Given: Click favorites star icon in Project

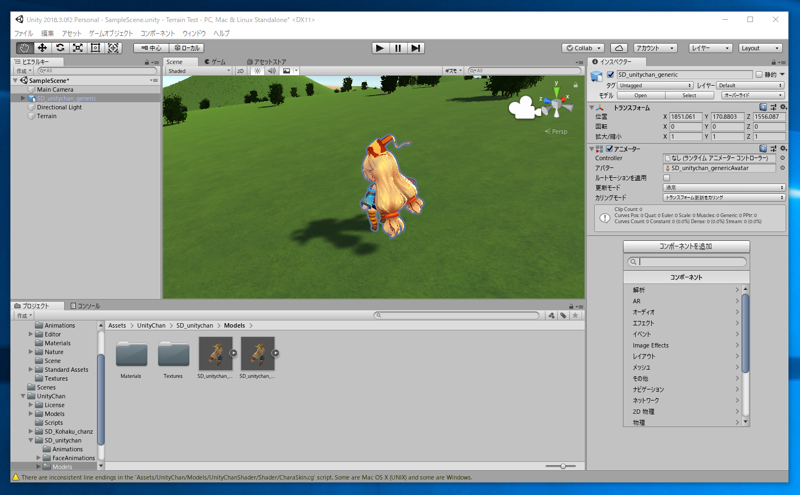Looking at the screenshot, I should tap(576, 315).
